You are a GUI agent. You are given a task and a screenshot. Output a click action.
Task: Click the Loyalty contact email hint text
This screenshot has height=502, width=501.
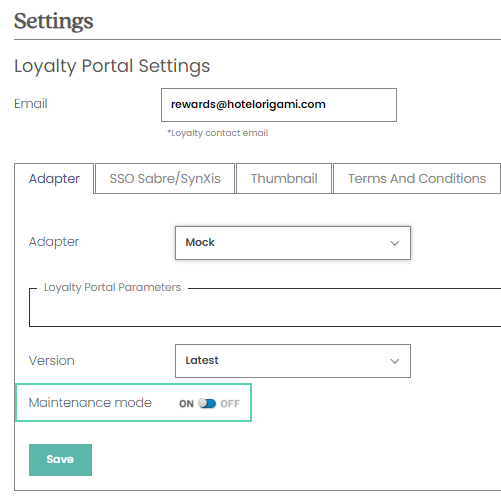[x=218, y=133]
